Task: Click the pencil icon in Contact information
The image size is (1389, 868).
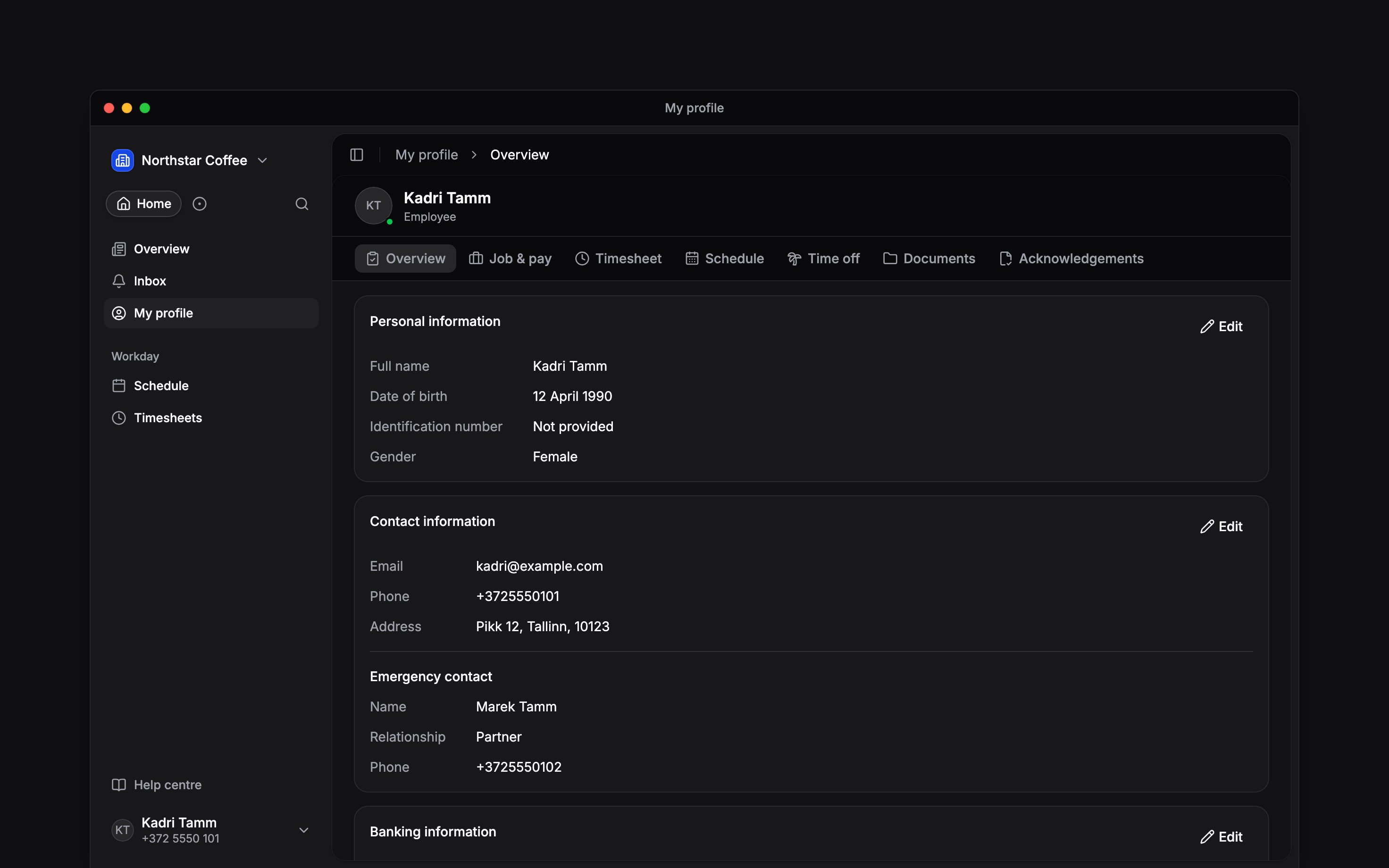Action: tap(1207, 527)
